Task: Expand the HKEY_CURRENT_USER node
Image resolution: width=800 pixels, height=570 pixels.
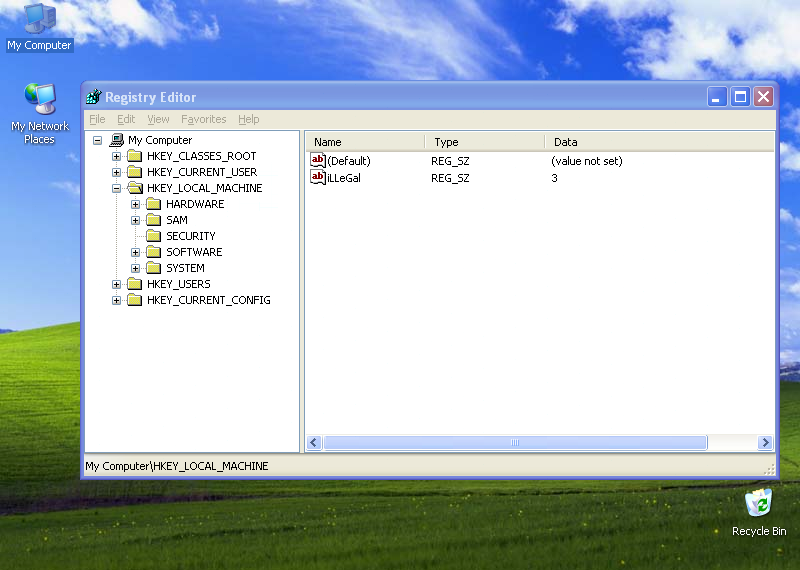Action: click(116, 172)
